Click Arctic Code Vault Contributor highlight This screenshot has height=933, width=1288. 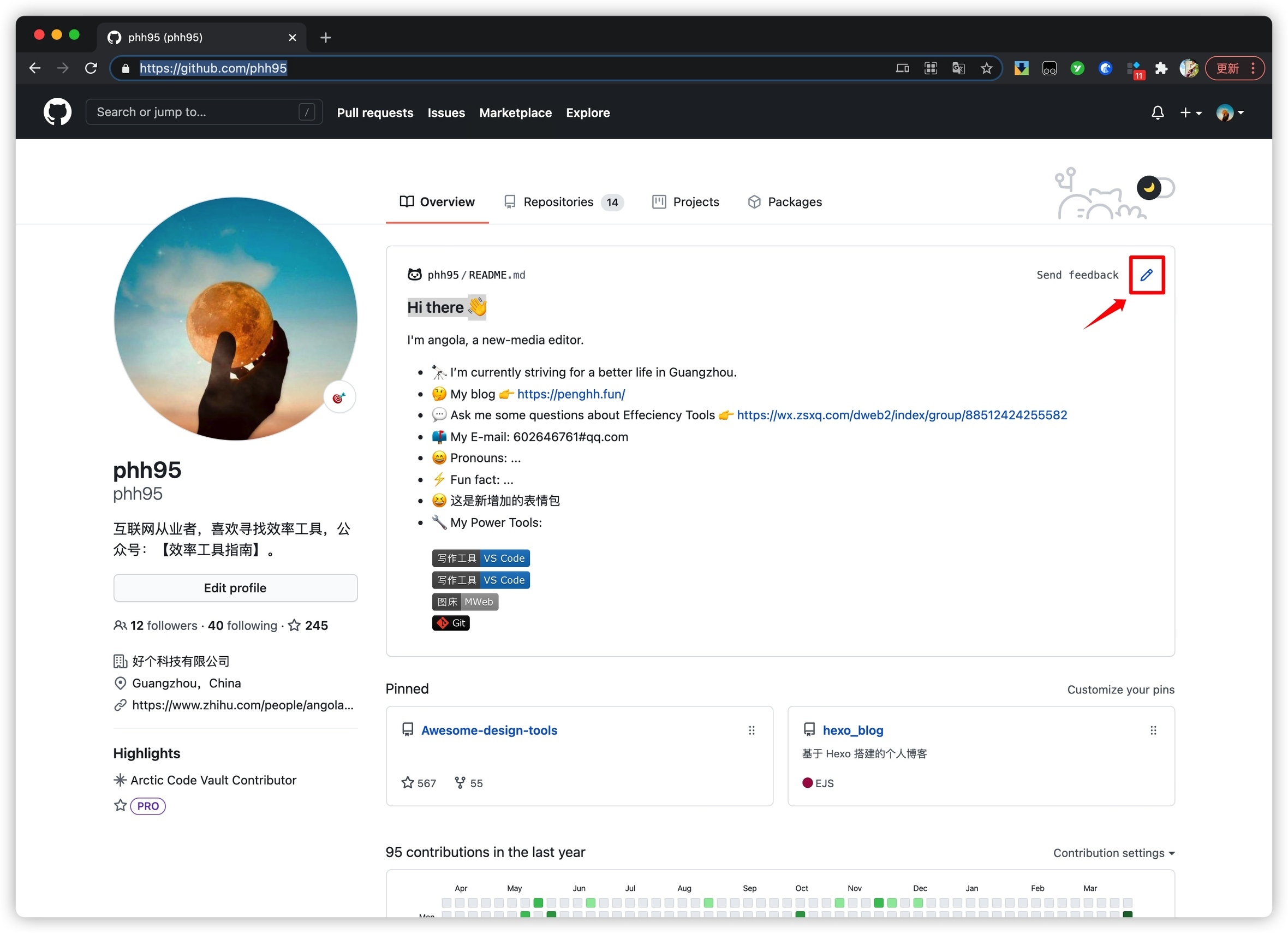coord(213,780)
